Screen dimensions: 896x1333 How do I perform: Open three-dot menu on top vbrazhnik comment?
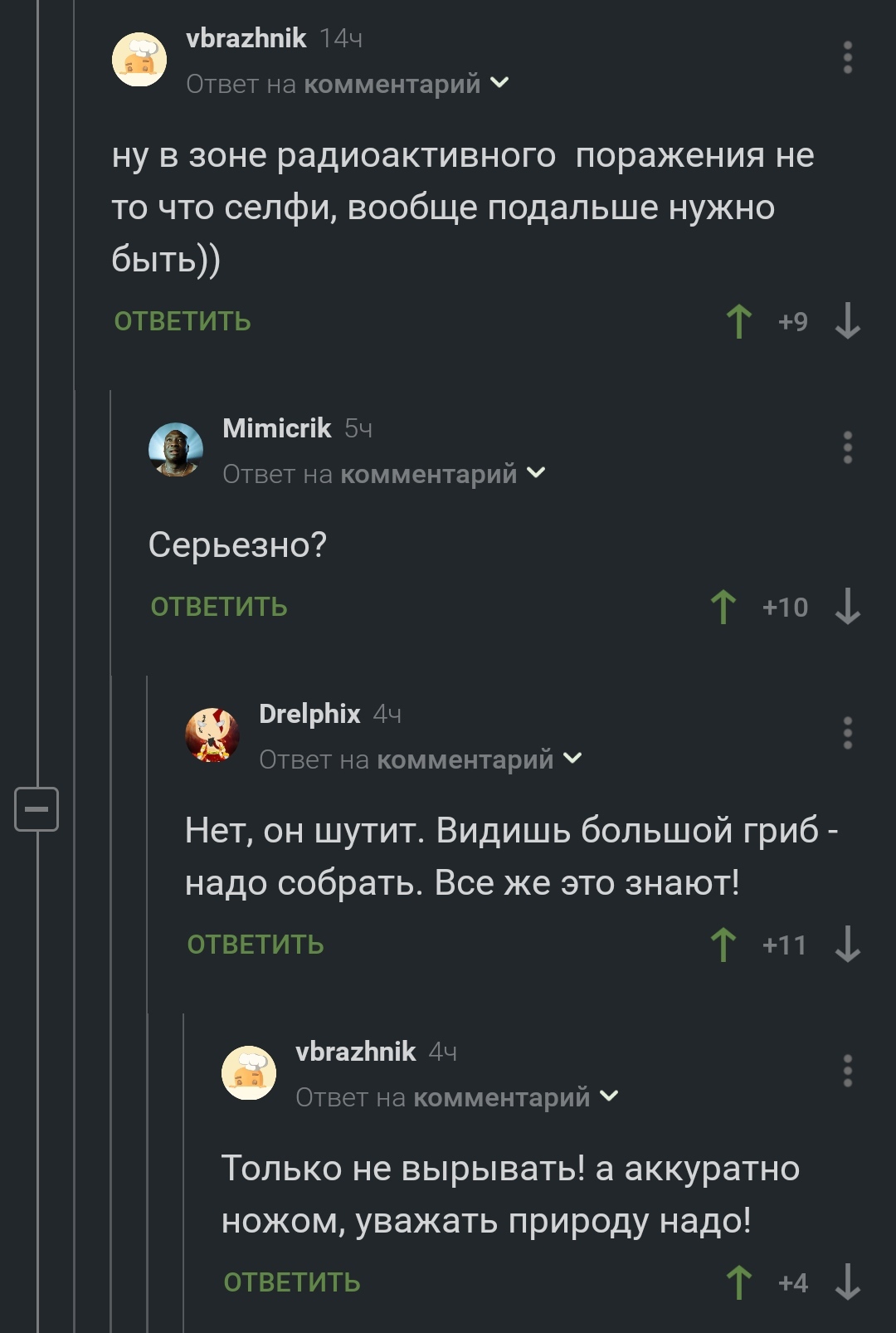pyautogui.click(x=847, y=57)
